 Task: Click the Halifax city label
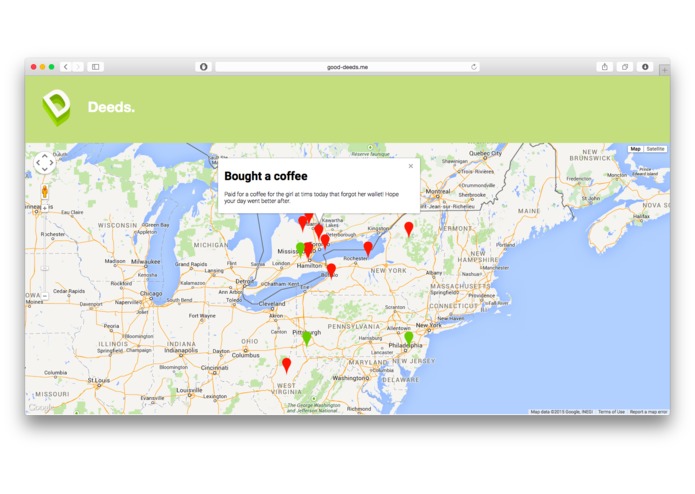641,216
